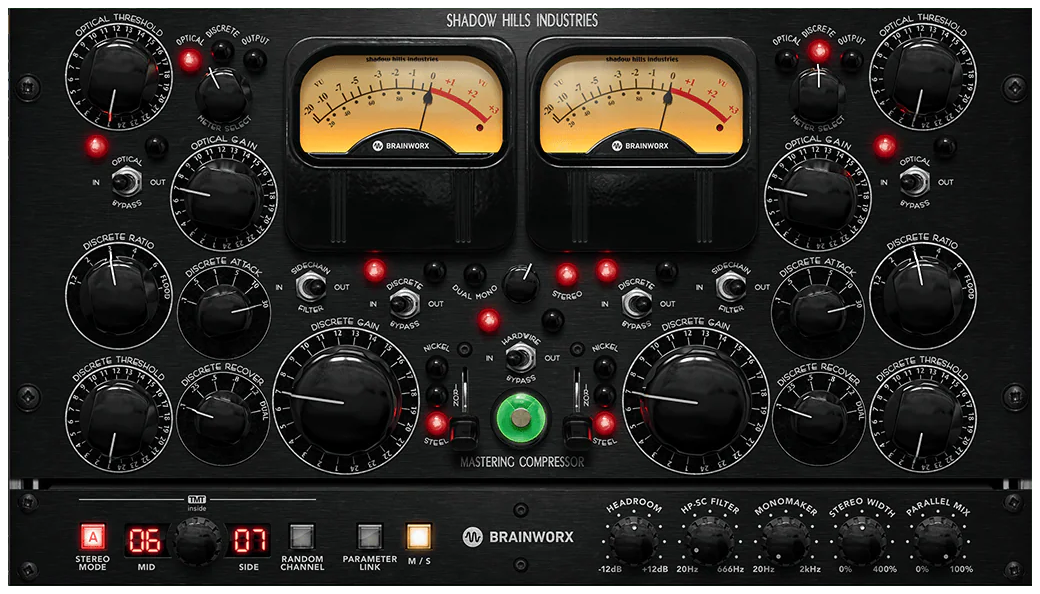The height and width of the screenshot is (594, 1040).
Task: Click the Parallel Mix knob
Action: (938, 540)
